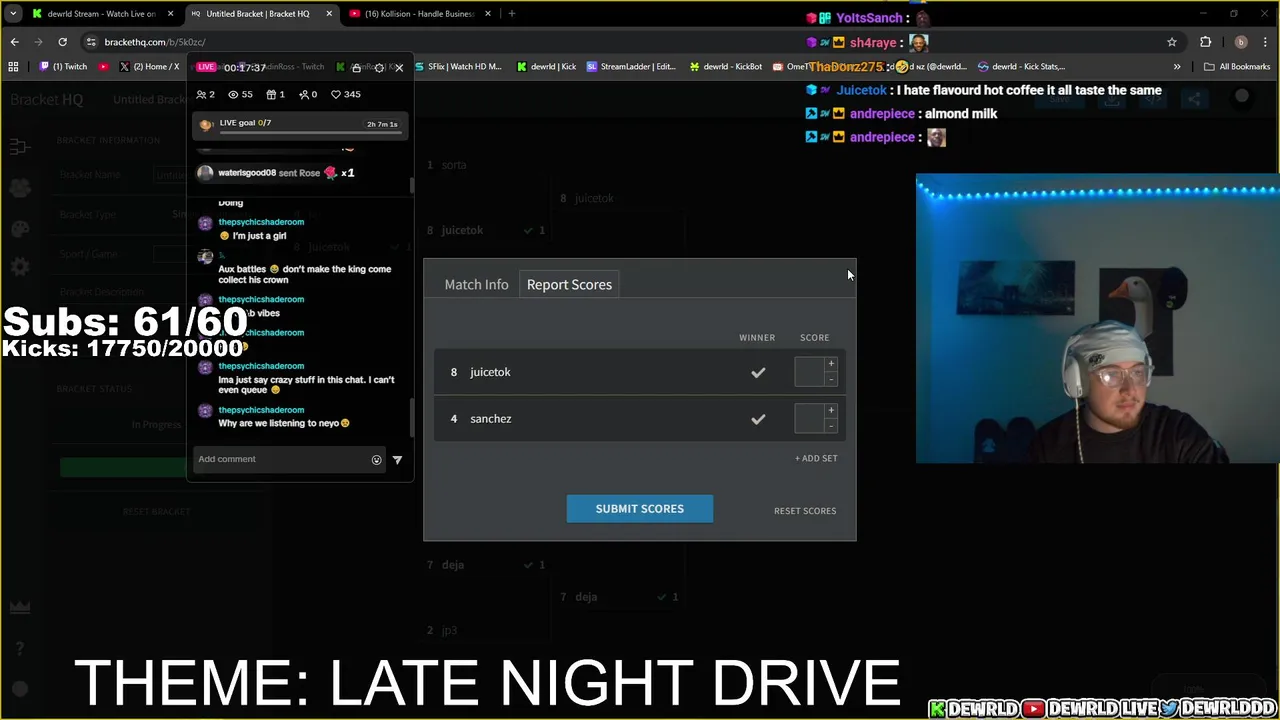Open the YouTube bookmark icon

(104, 67)
